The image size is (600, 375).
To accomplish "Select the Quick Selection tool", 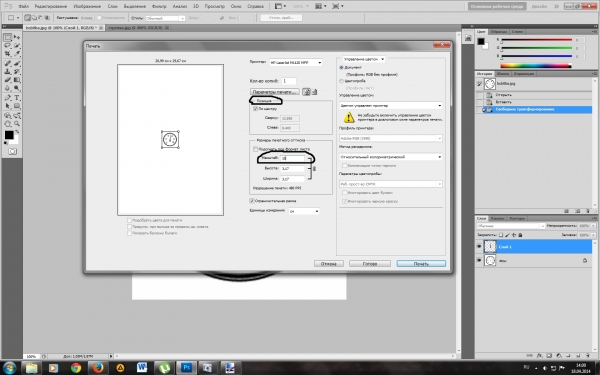I will 17,46.
